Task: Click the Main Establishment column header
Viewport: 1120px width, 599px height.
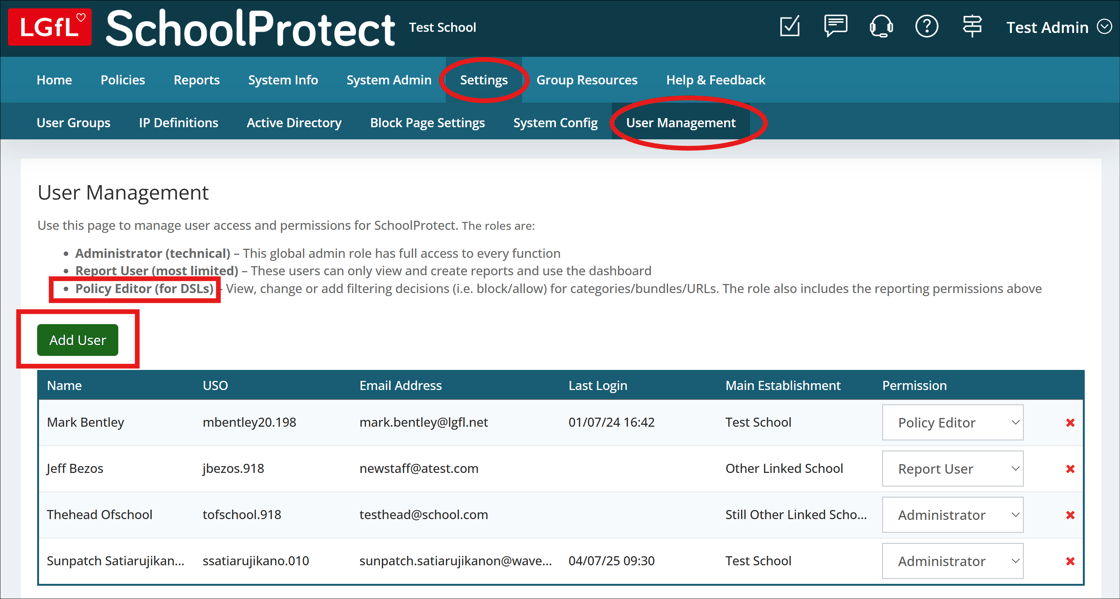Action: click(783, 386)
